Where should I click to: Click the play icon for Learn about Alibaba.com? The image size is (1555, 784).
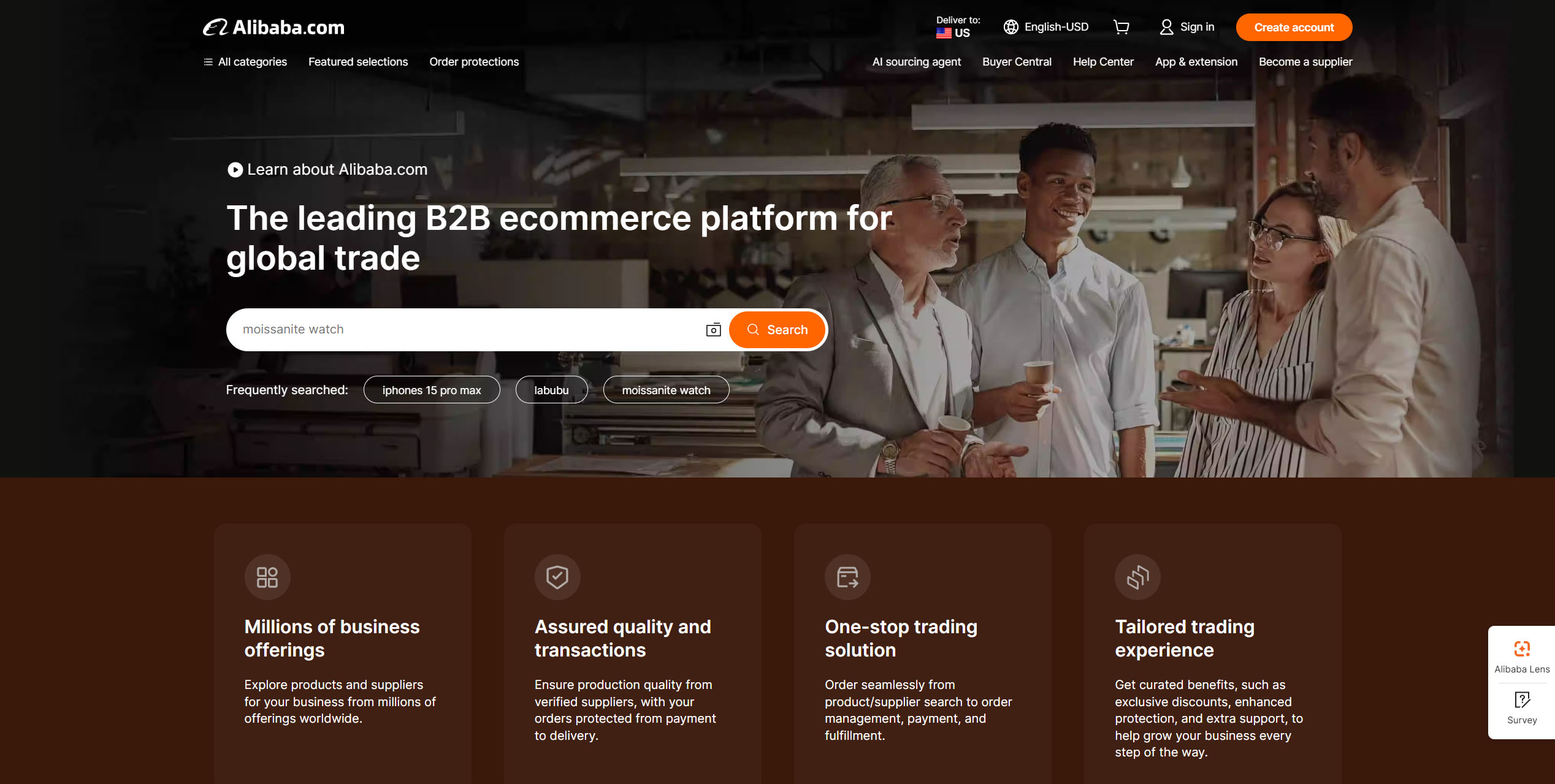tap(235, 170)
